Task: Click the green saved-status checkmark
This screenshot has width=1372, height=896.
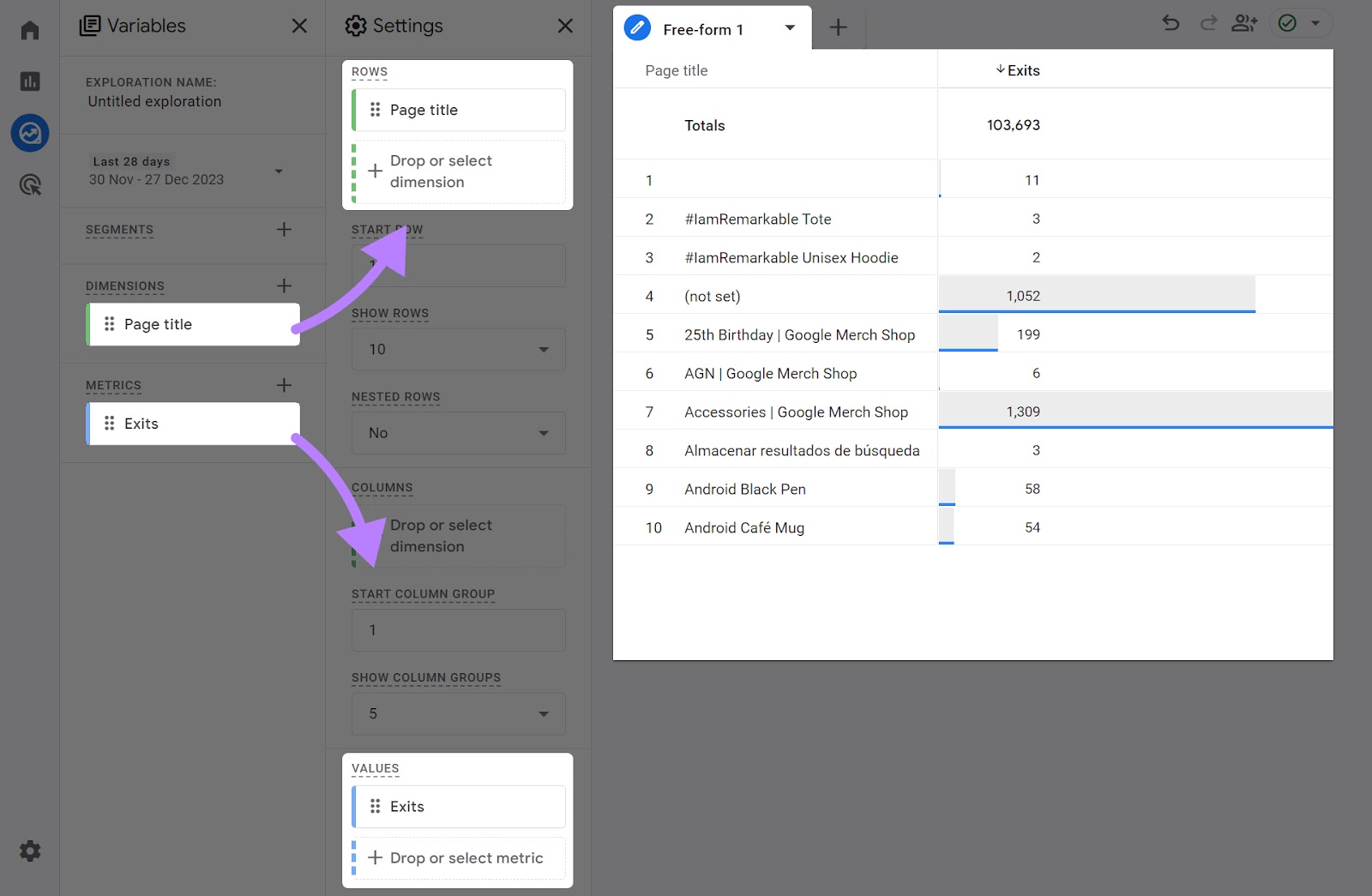Action: click(1288, 24)
